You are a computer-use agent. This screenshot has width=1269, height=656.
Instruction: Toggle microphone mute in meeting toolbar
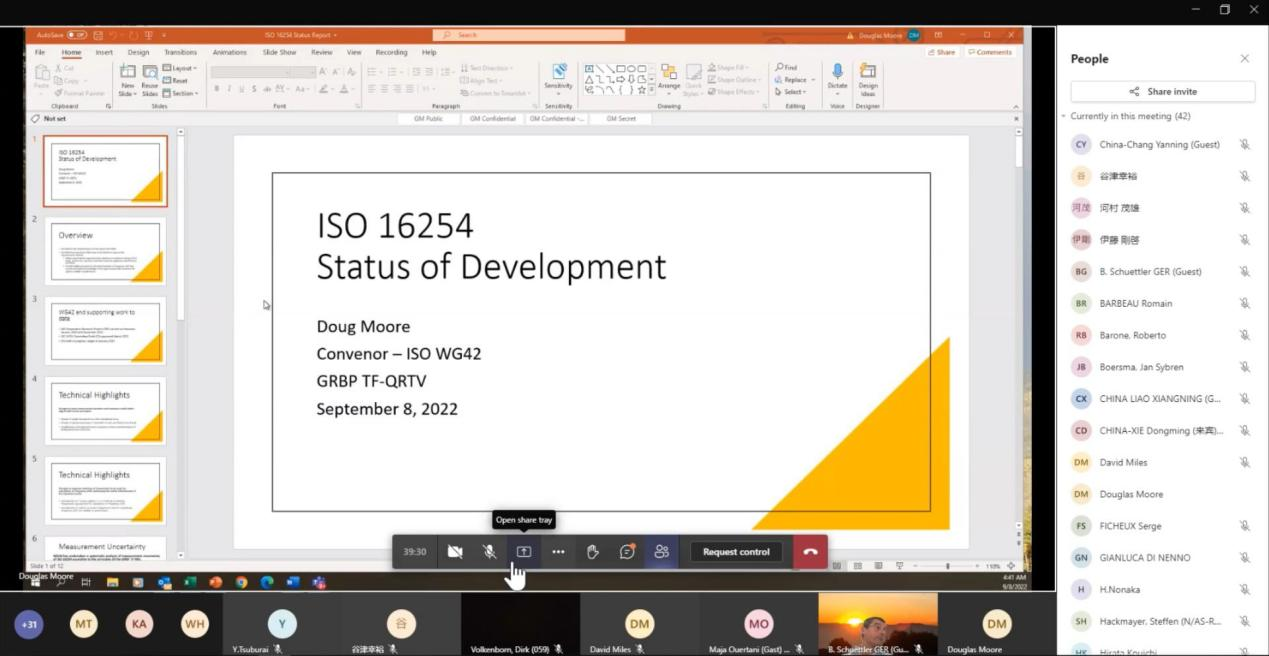tap(489, 552)
